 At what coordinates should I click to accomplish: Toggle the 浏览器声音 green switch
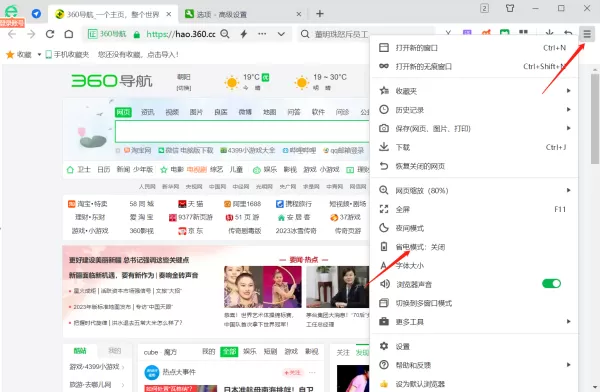click(x=551, y=284)
